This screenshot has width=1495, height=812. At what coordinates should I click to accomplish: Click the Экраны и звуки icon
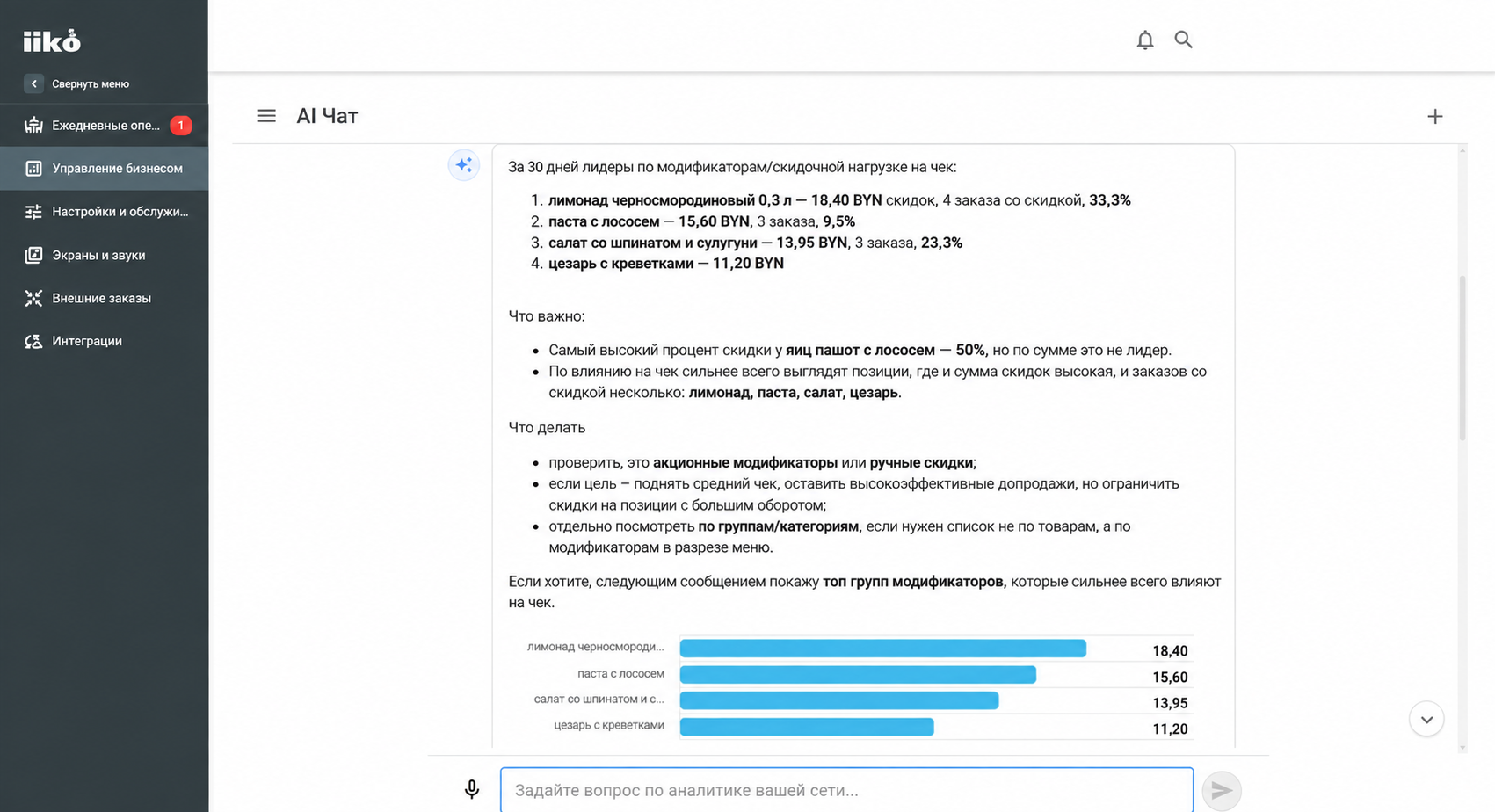click(33, 255)
